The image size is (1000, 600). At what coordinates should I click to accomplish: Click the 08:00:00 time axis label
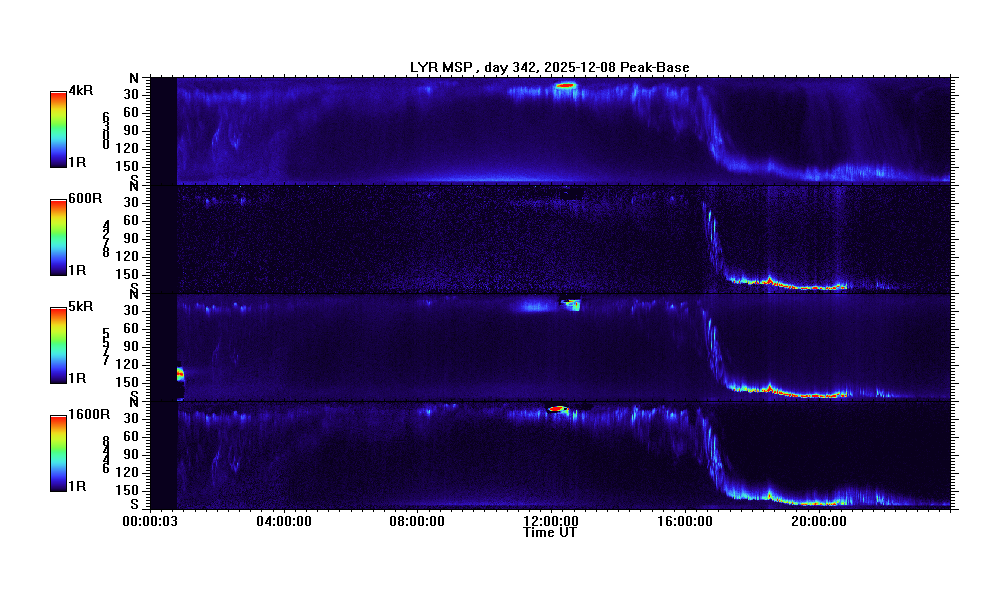(417, 521)
